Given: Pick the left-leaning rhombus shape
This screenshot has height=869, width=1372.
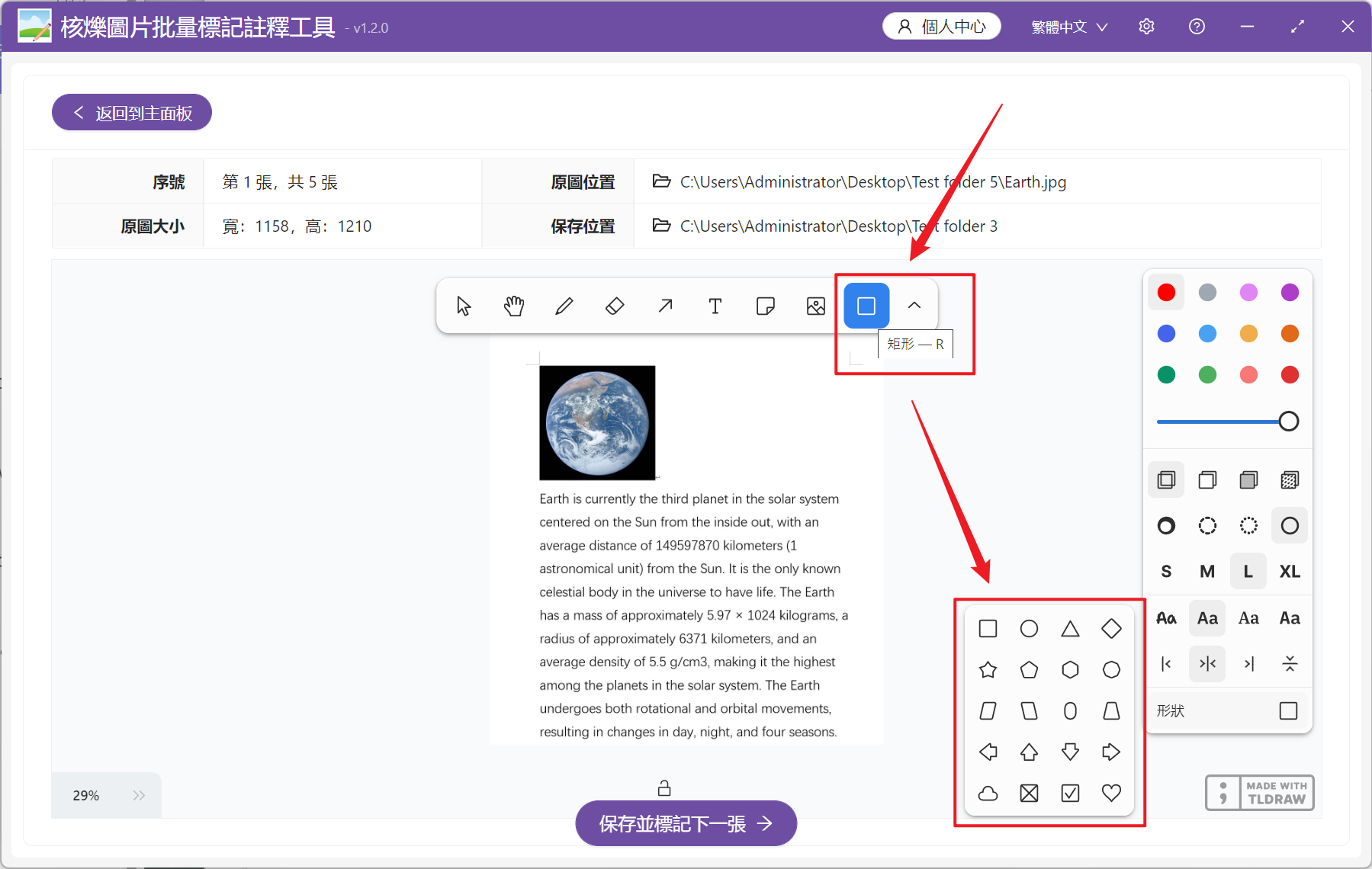Looking at the screenshot, I should click(x=1029, y=710).
